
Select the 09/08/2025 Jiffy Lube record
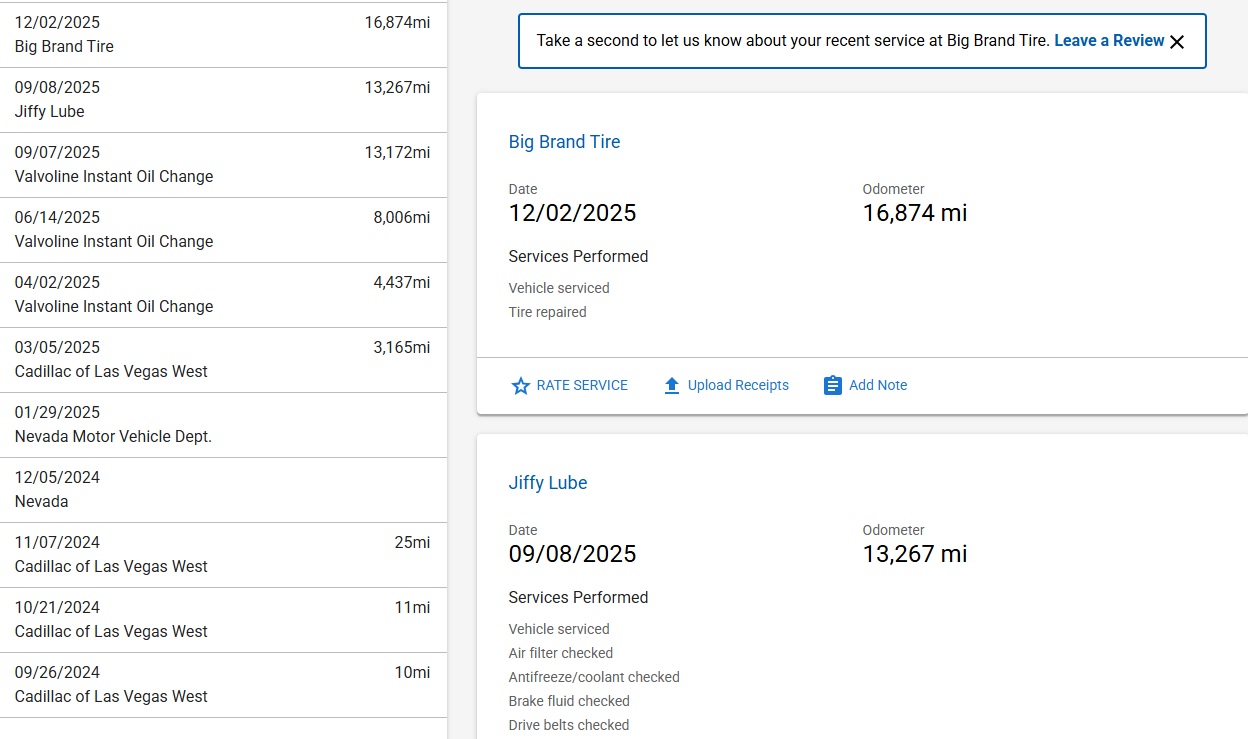pos(222,100)
